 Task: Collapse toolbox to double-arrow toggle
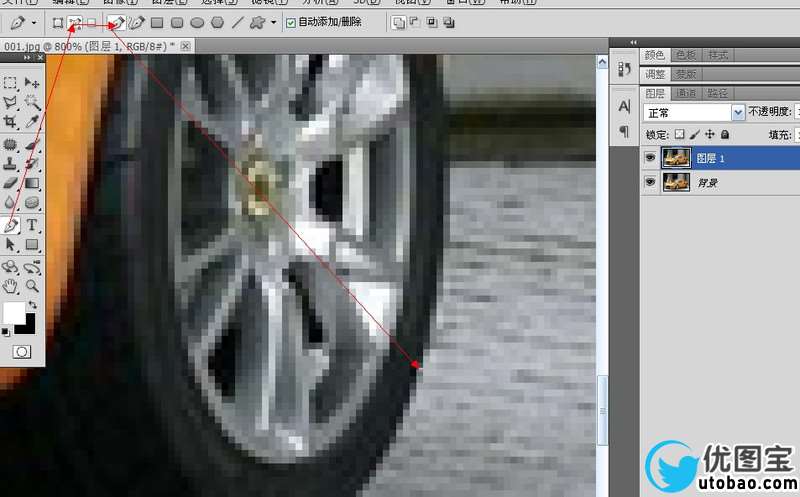[x=27, y=58]
